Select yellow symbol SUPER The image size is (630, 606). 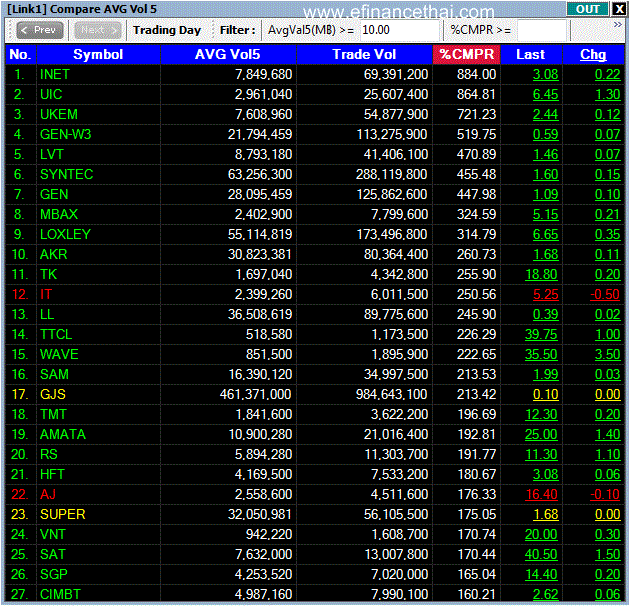coord(63,514)
